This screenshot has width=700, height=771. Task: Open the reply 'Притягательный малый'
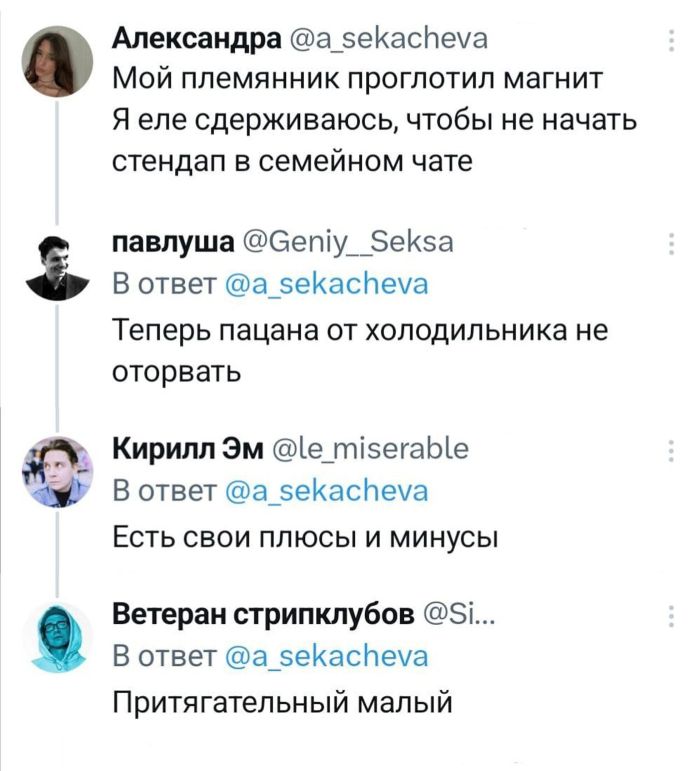click(x=285, y=702)
